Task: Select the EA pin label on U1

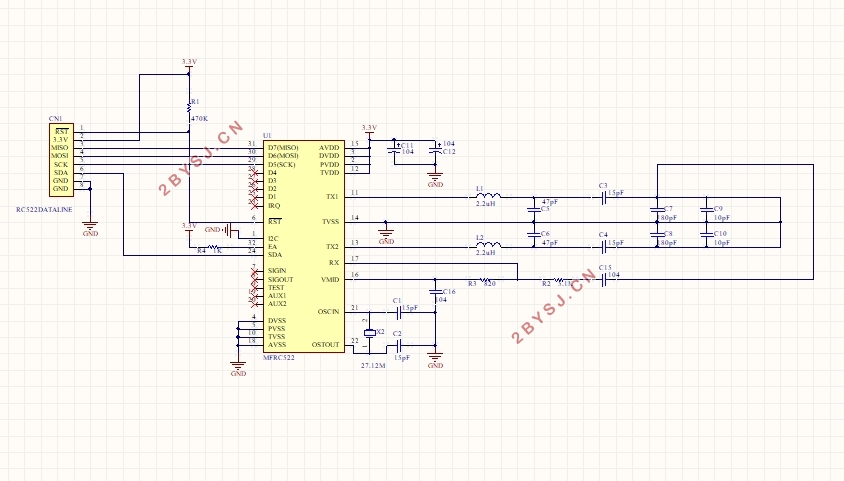Action: [x=272, y=247]
